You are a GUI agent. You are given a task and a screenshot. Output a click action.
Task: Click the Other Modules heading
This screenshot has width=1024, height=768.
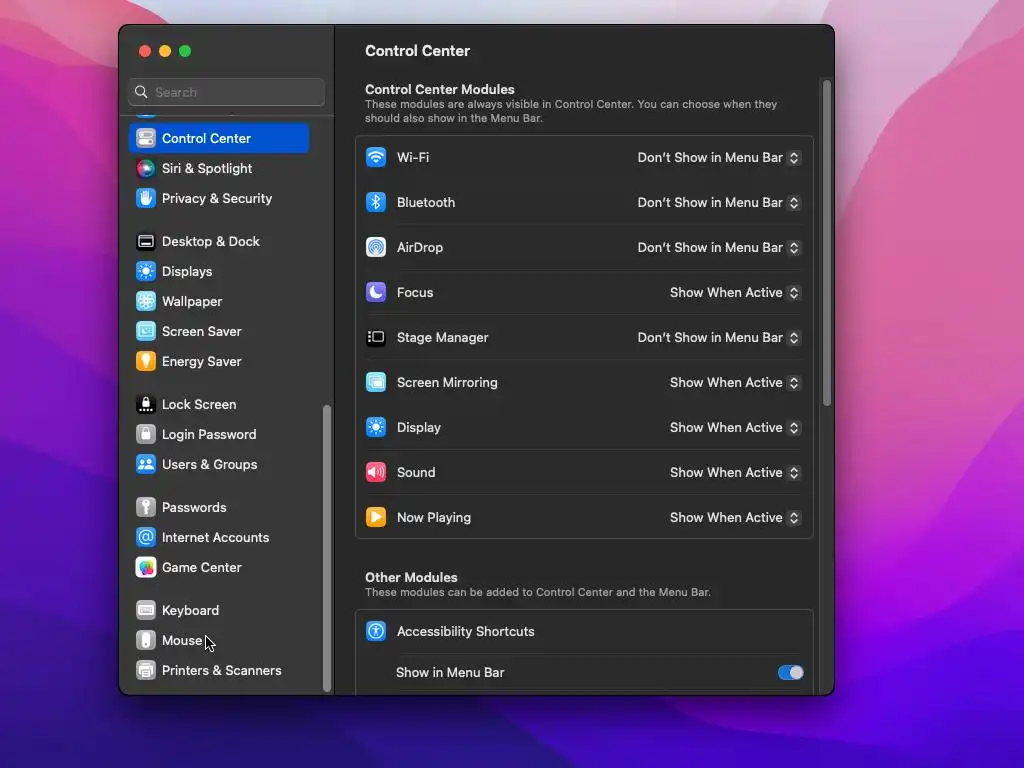(x=411, y=577)
